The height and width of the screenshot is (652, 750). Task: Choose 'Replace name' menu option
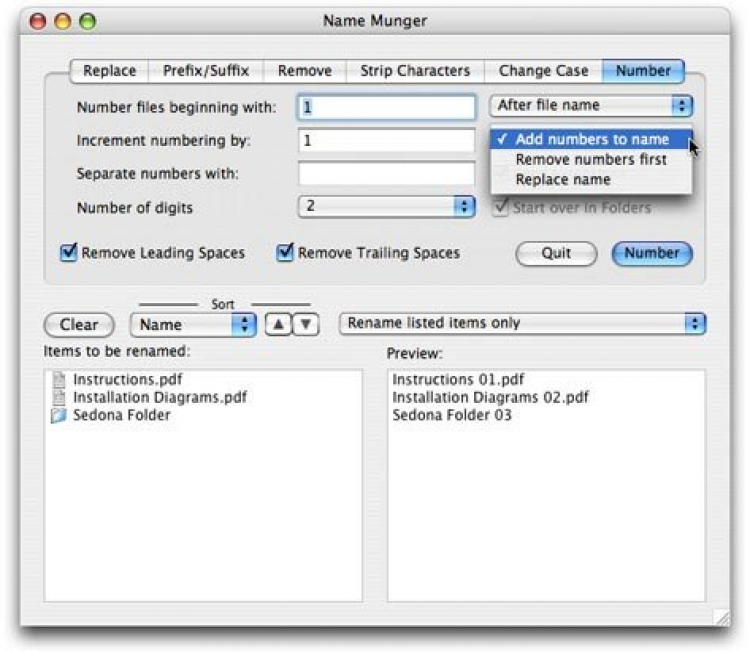click(591, 179)
